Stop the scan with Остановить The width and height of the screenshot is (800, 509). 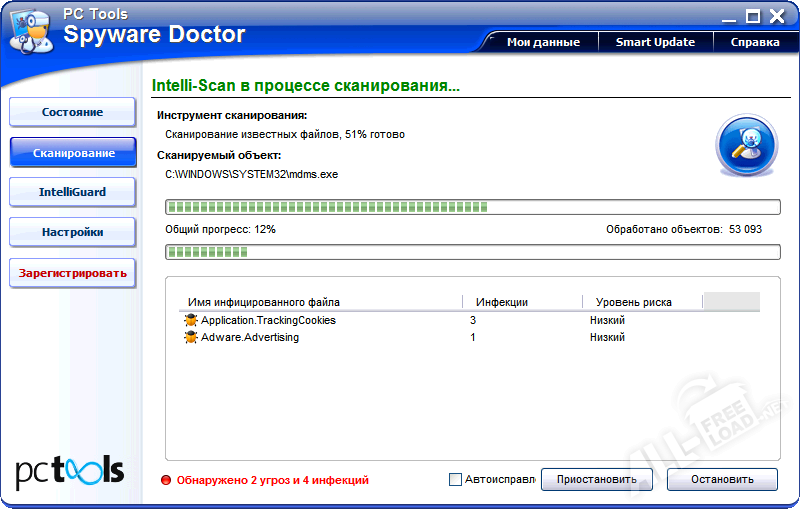pos(722,480)
